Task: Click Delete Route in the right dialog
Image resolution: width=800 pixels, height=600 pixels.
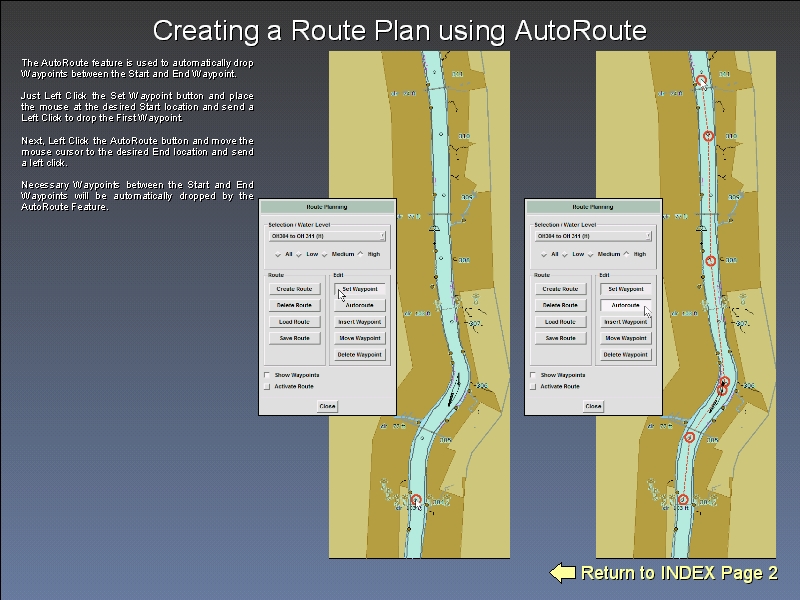Action: point(560,305)
